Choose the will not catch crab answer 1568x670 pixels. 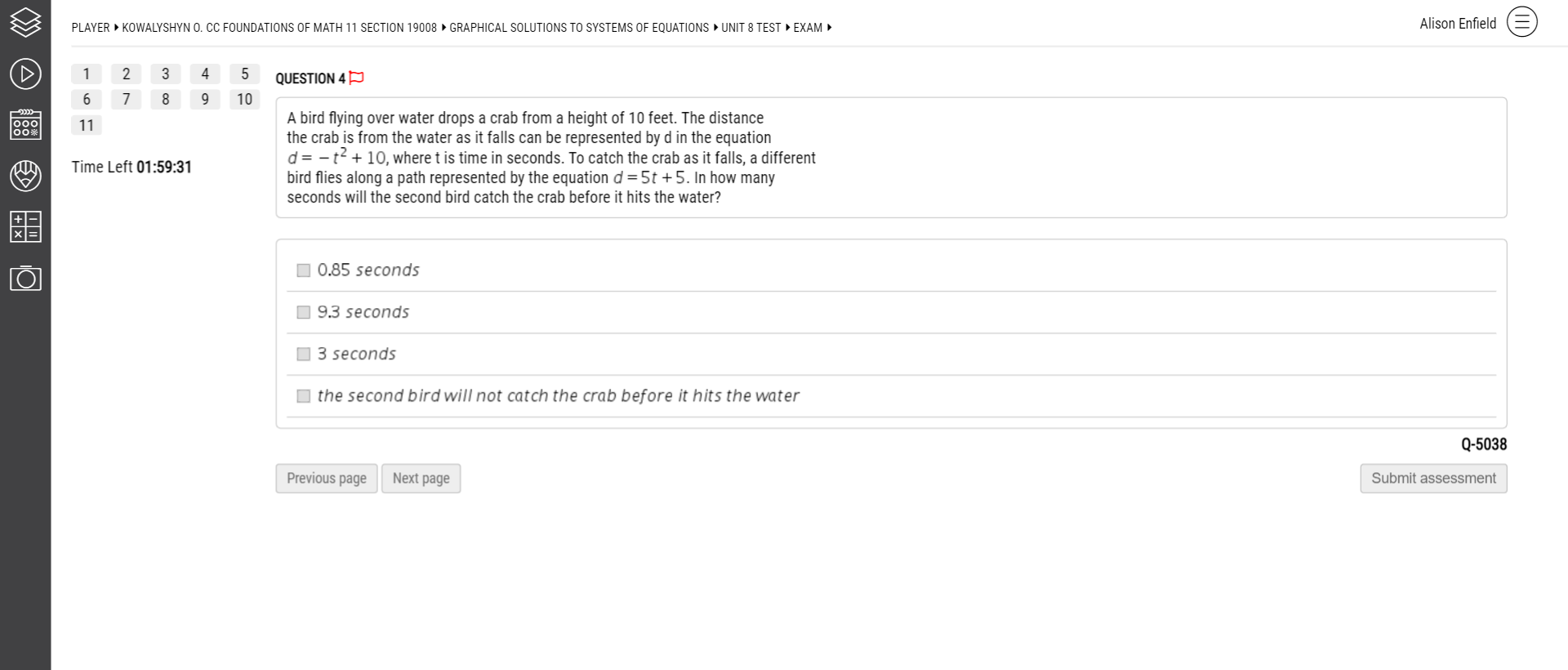[304, 395]
